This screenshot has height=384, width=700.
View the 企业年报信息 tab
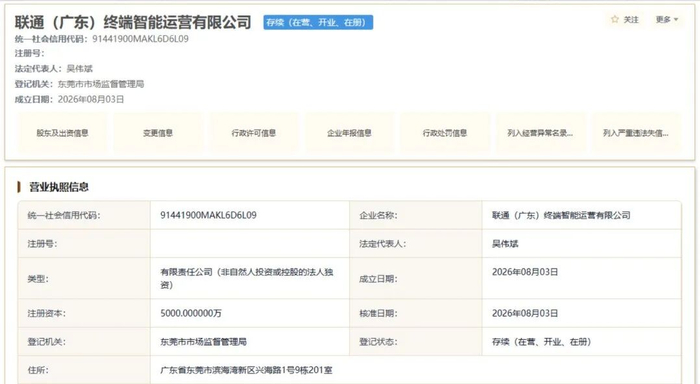tap(349, 133)
